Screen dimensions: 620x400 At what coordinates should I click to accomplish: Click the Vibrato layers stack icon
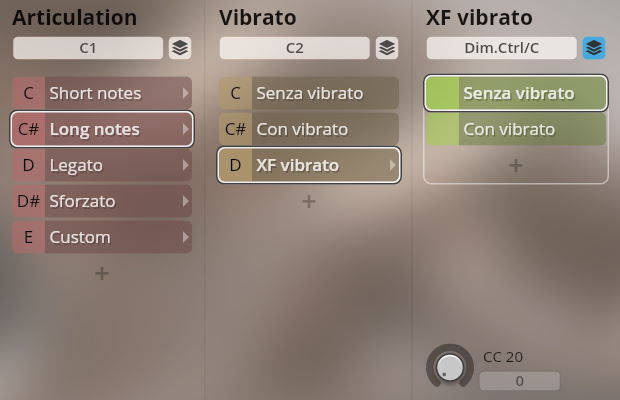tap(387, 47)
